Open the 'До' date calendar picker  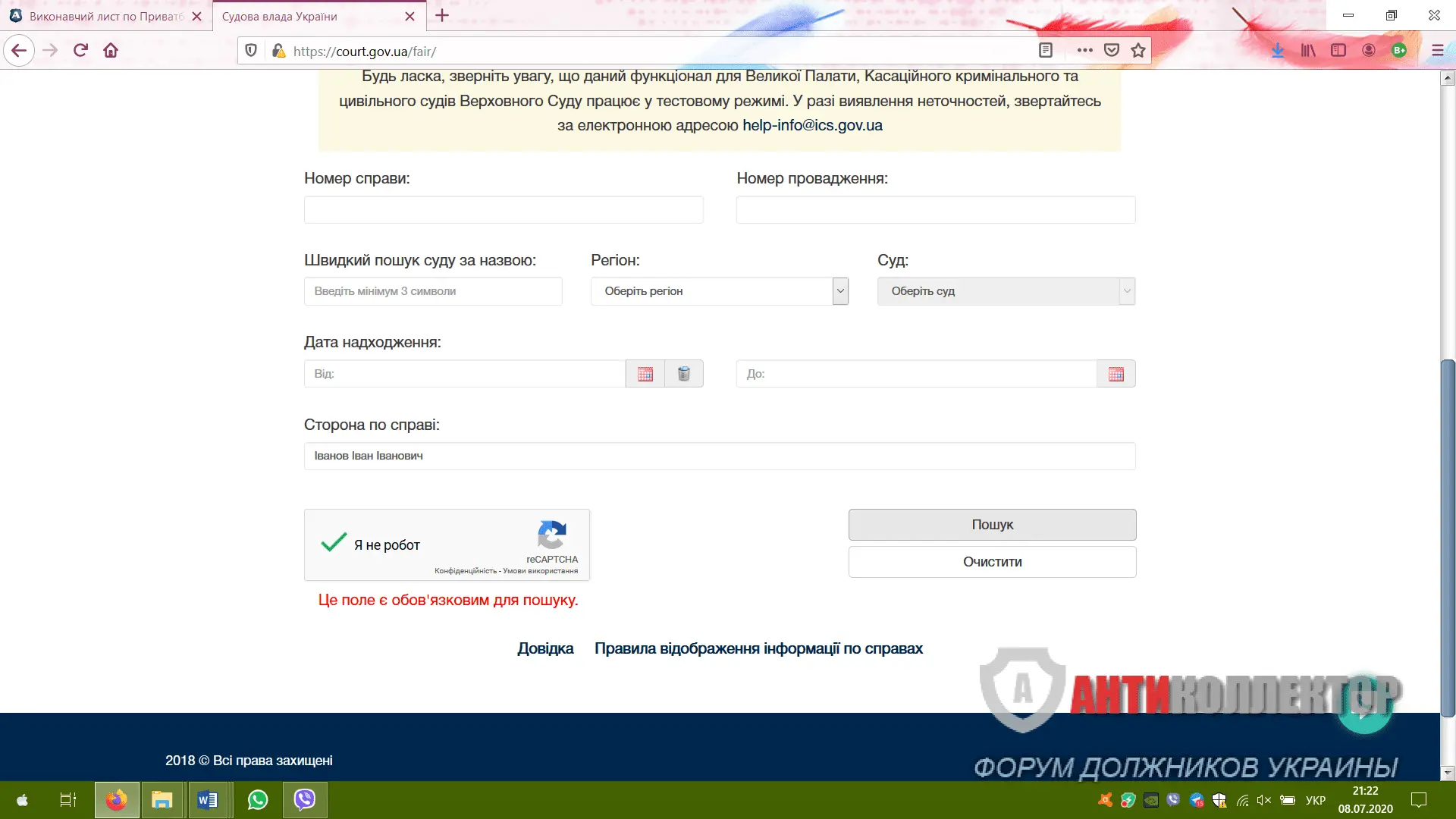1116,374
